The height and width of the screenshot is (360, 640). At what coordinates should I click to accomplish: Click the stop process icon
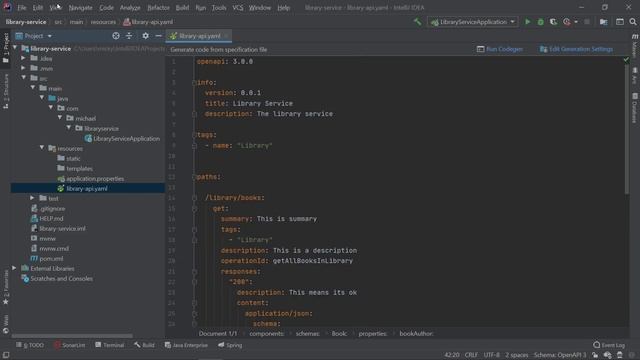click(587, 22)
